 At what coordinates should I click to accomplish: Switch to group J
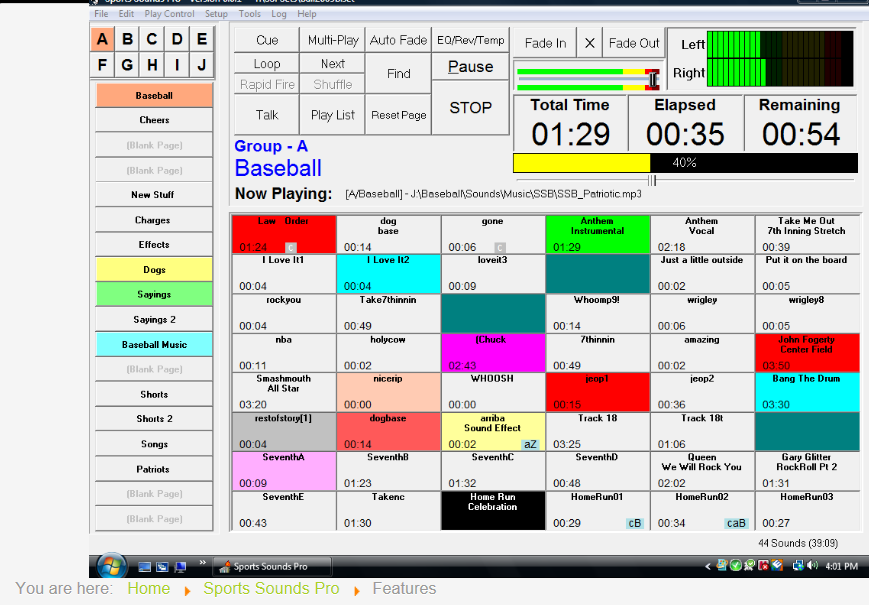pyautogui.click(x=202, y=65)
